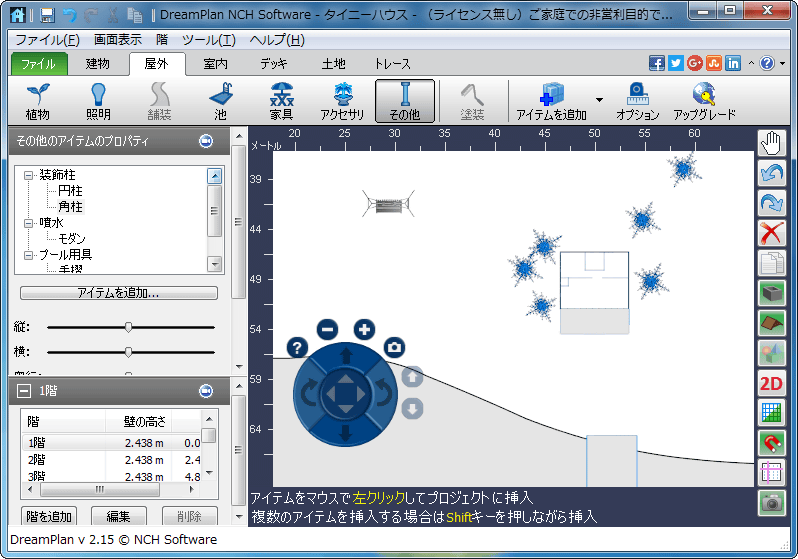
Task: Click the item tree scroll down arrow
Action: pyautogui.click(x=215, y=265)
